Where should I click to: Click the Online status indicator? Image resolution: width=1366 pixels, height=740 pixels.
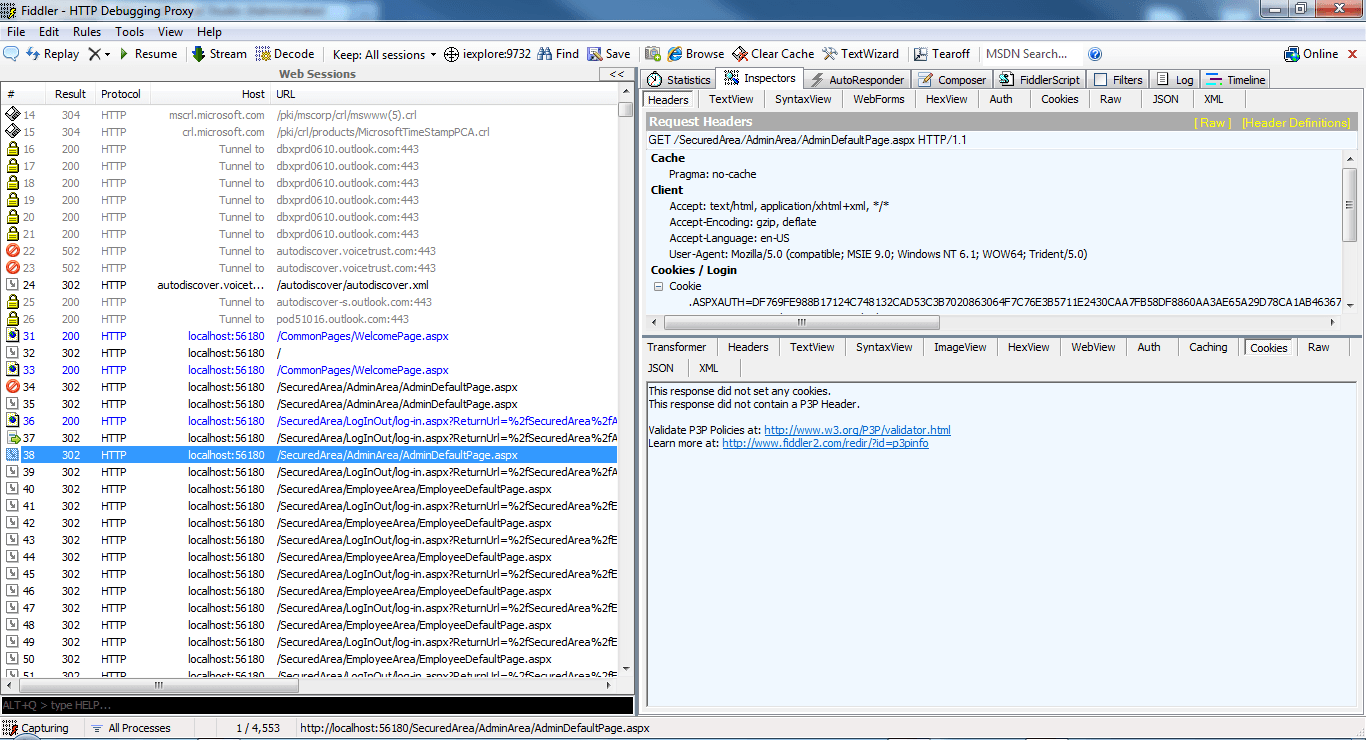click(x=1311, y=54)
